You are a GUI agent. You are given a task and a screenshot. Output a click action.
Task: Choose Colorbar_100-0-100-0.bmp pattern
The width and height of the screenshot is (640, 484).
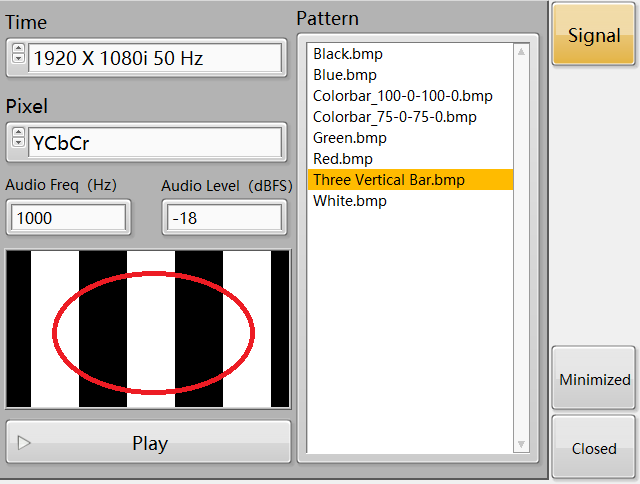coord(402,96)
